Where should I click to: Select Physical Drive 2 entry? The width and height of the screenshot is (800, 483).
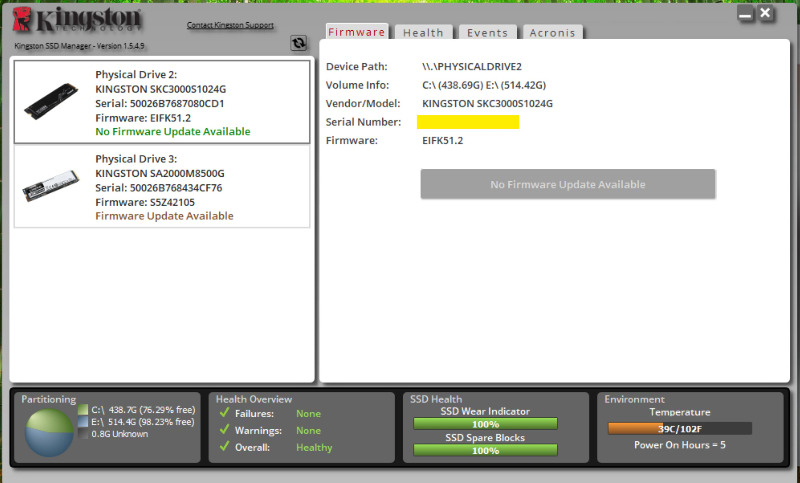(162, 102)
